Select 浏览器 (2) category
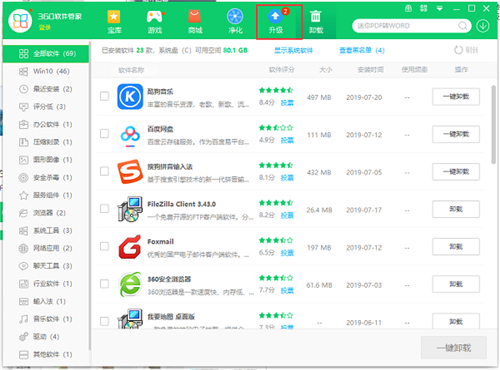500x370 pixels. click(46, 213)
